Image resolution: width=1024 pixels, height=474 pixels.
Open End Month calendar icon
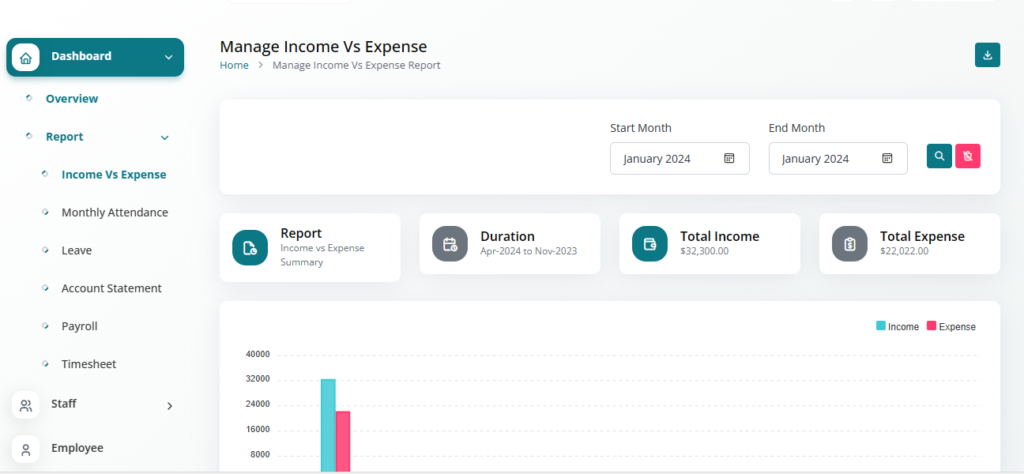pyautogui.click(x=887, y=158)
